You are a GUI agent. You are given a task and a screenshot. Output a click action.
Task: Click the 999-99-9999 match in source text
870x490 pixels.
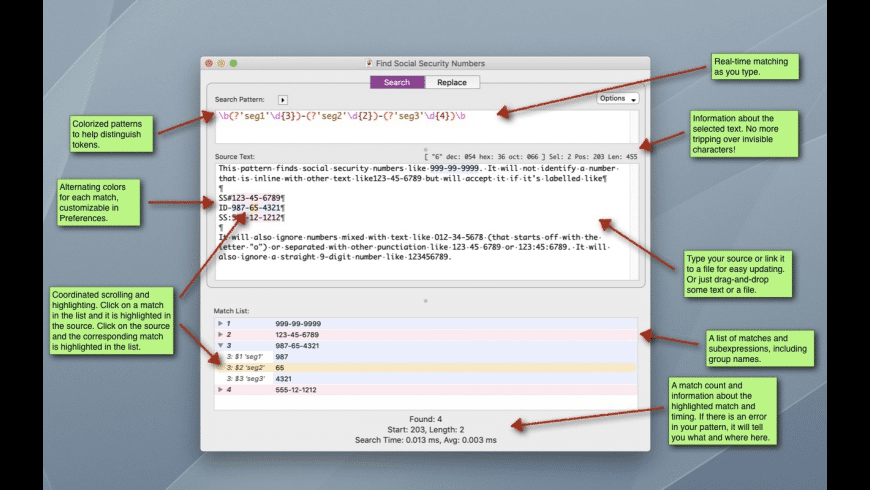tap(454, 168)
